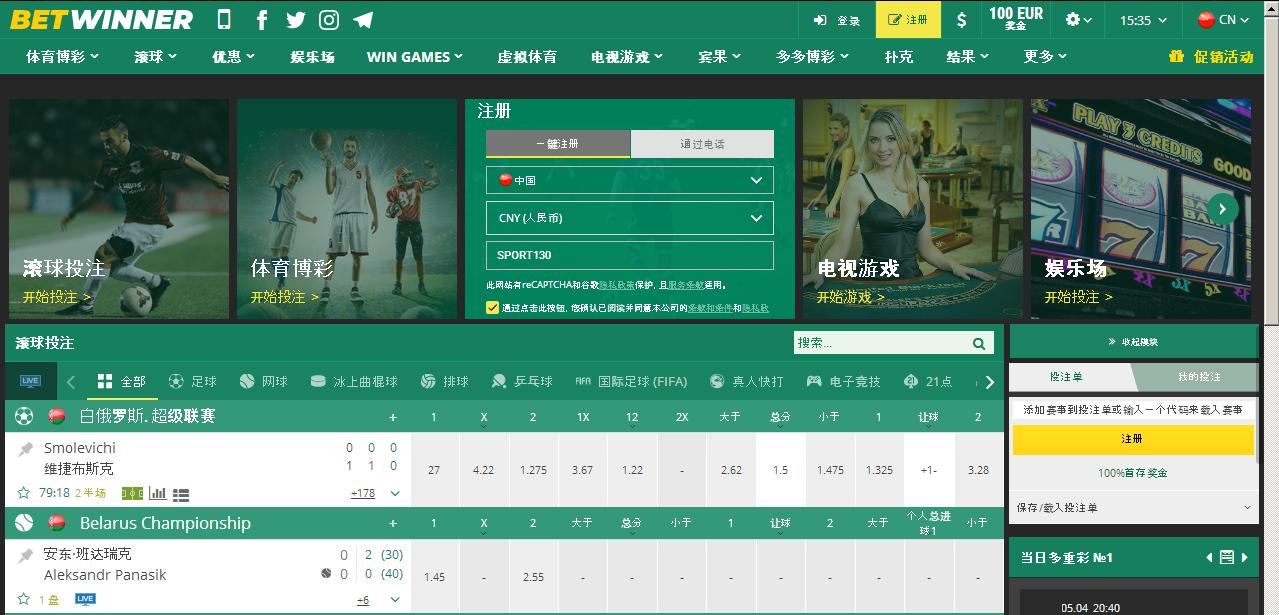Expand the 保存/载入投注单 section
Viewport: 1279px width, 615px height.
point(1134,507)
